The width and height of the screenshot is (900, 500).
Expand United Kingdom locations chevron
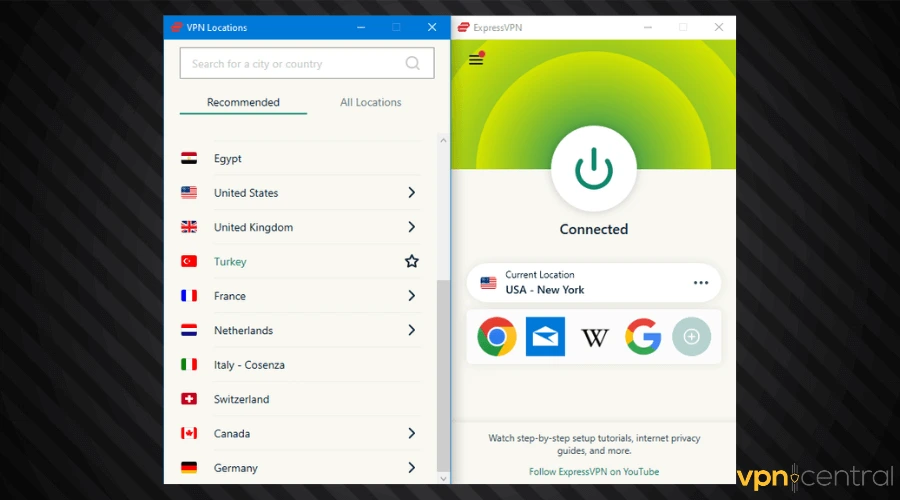pos(412,227)
